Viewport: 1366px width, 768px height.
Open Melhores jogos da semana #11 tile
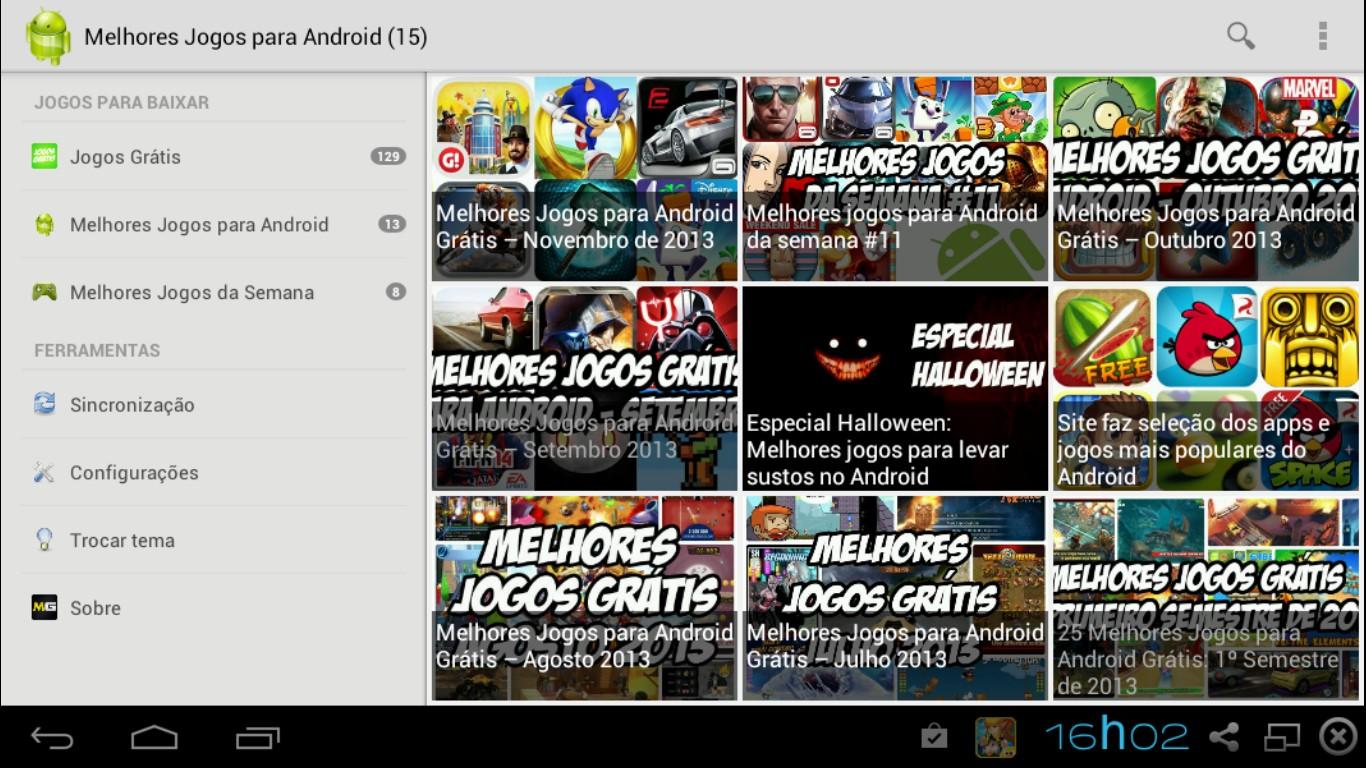(x=895, y=179)
